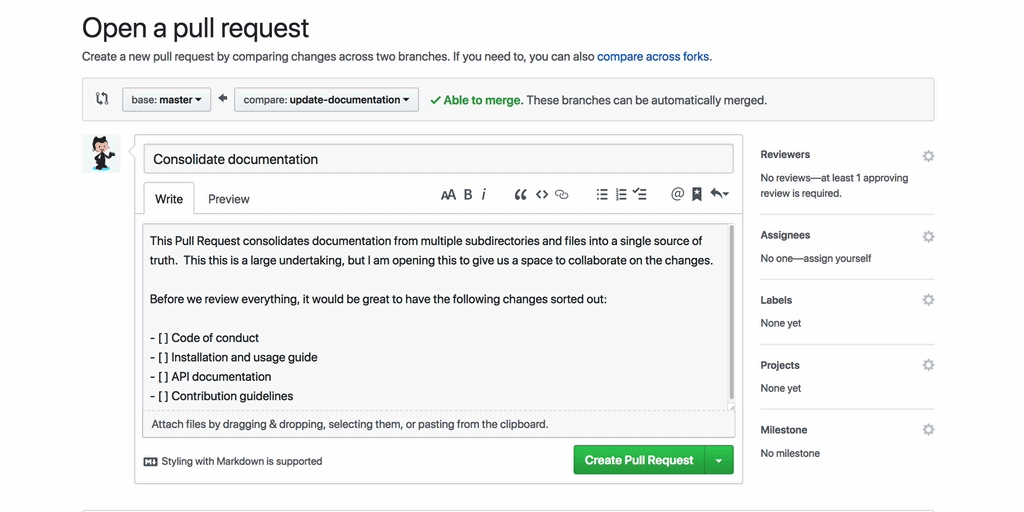The height and width of the screenshot is (512, 1024).
Task: Insert code formatting
Action: pos(542,195)
